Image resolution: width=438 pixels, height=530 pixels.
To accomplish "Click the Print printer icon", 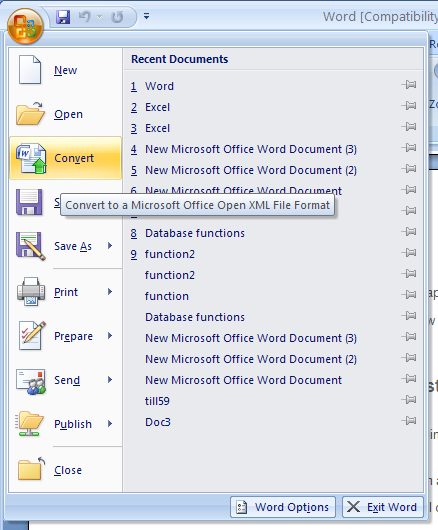I will click(31, 292).
